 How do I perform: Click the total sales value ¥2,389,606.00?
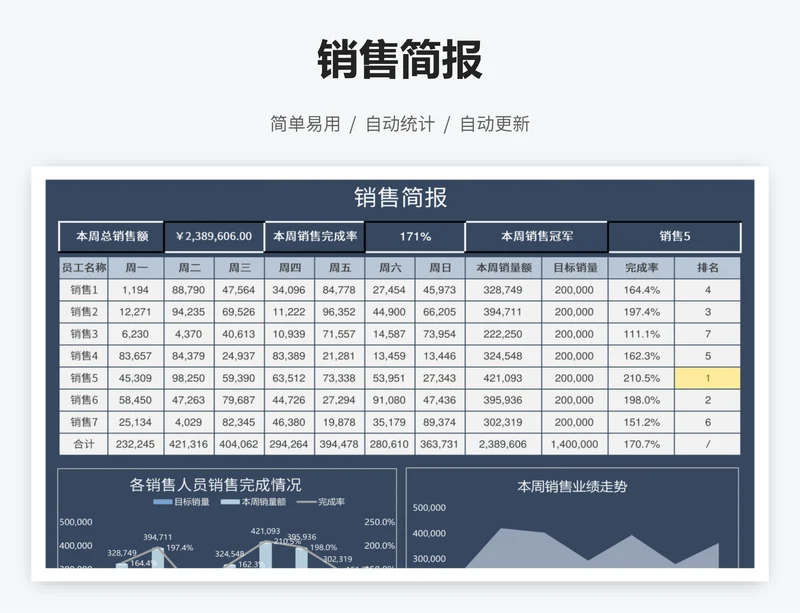click(x=214, y=236)
